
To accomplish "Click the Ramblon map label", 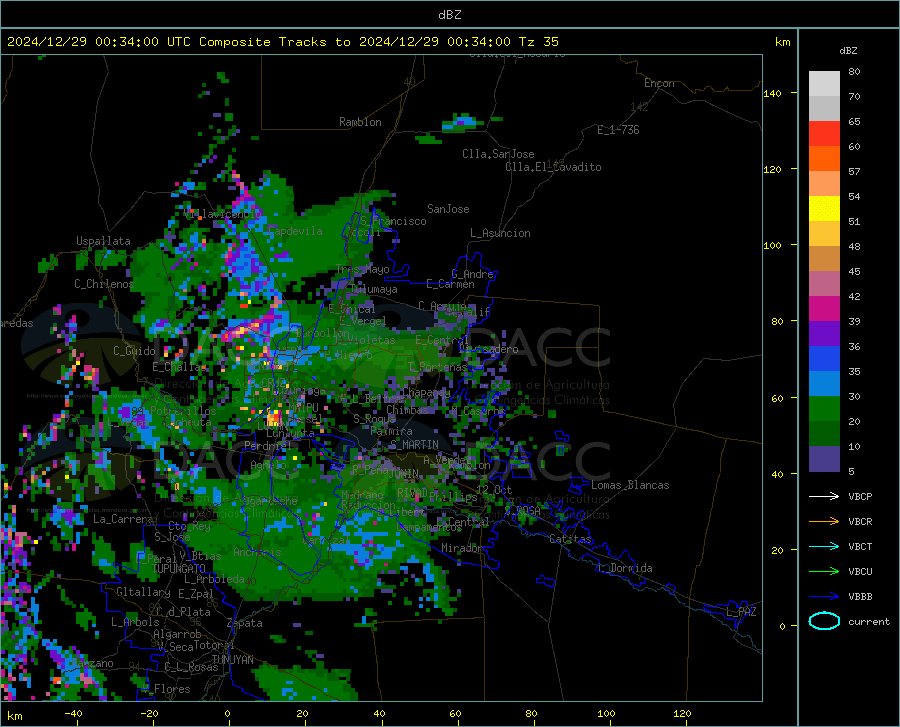I will click(360, 122).
